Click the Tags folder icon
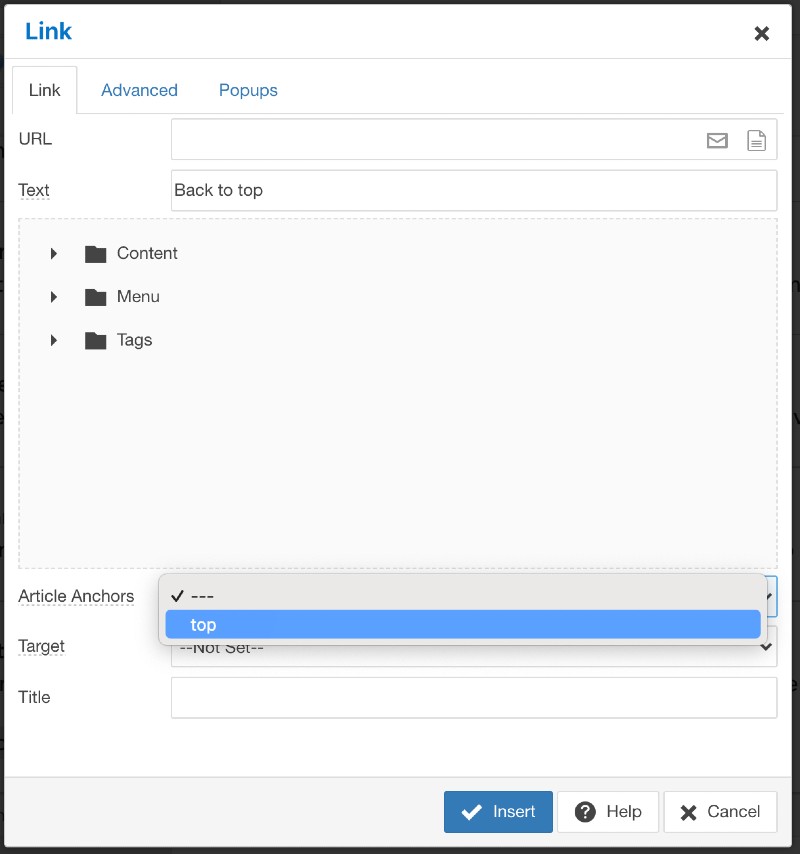Screen dimensions: 800x854 (95, 341)
